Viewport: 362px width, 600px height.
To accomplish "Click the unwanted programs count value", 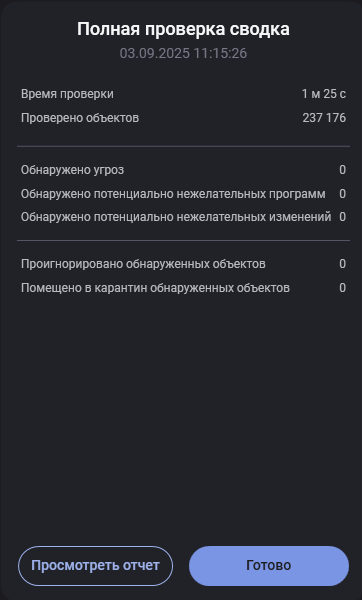I will pyautogui.click(x=342, y=194).
